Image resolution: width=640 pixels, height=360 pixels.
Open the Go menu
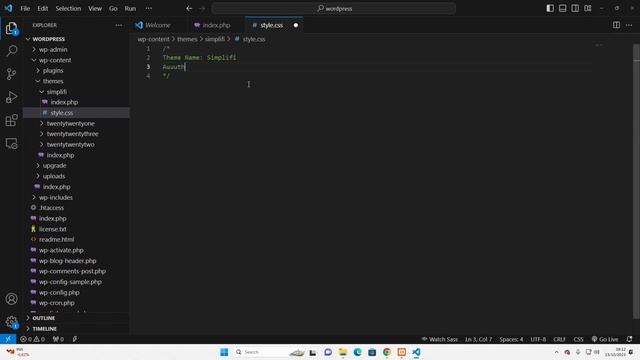pyautogui.click(x=113, y=8)
